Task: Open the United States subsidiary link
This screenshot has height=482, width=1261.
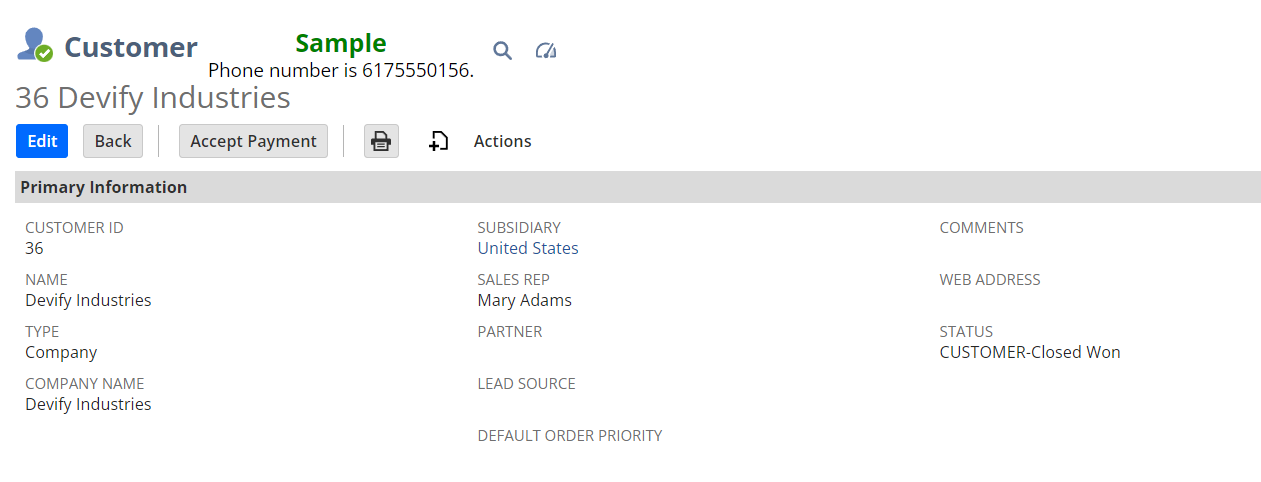Action: pyautogui.click(x=528, y=248)
